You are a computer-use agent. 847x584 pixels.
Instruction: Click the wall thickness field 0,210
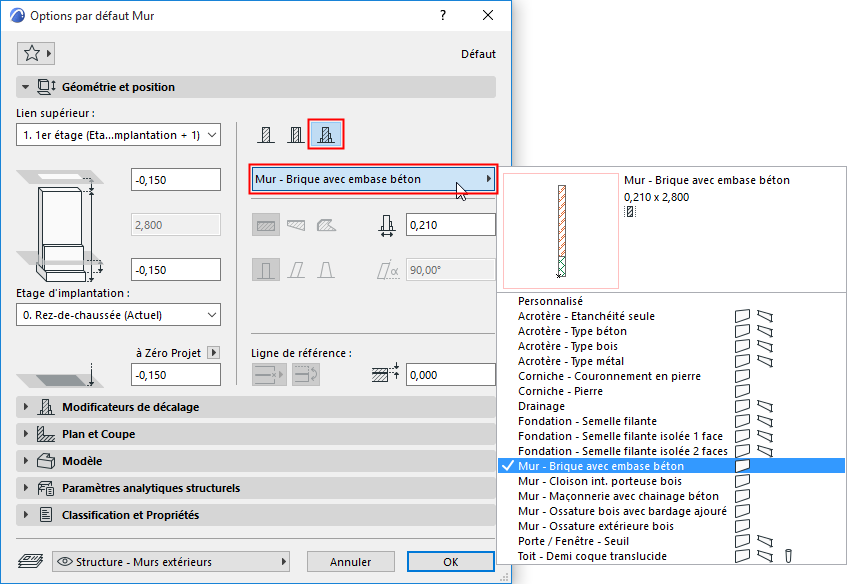451,225
